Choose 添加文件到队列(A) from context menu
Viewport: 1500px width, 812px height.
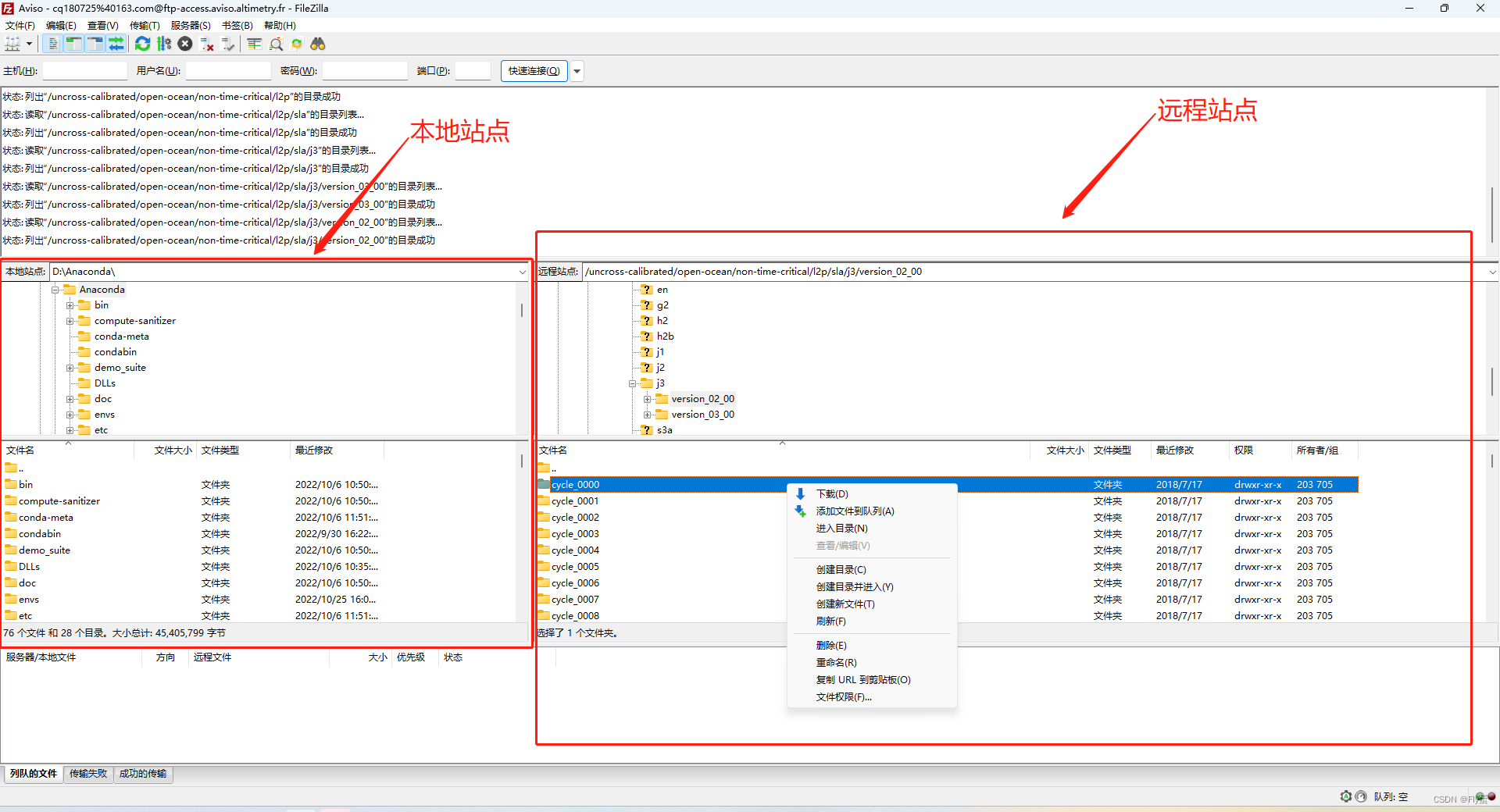point(872,511)
